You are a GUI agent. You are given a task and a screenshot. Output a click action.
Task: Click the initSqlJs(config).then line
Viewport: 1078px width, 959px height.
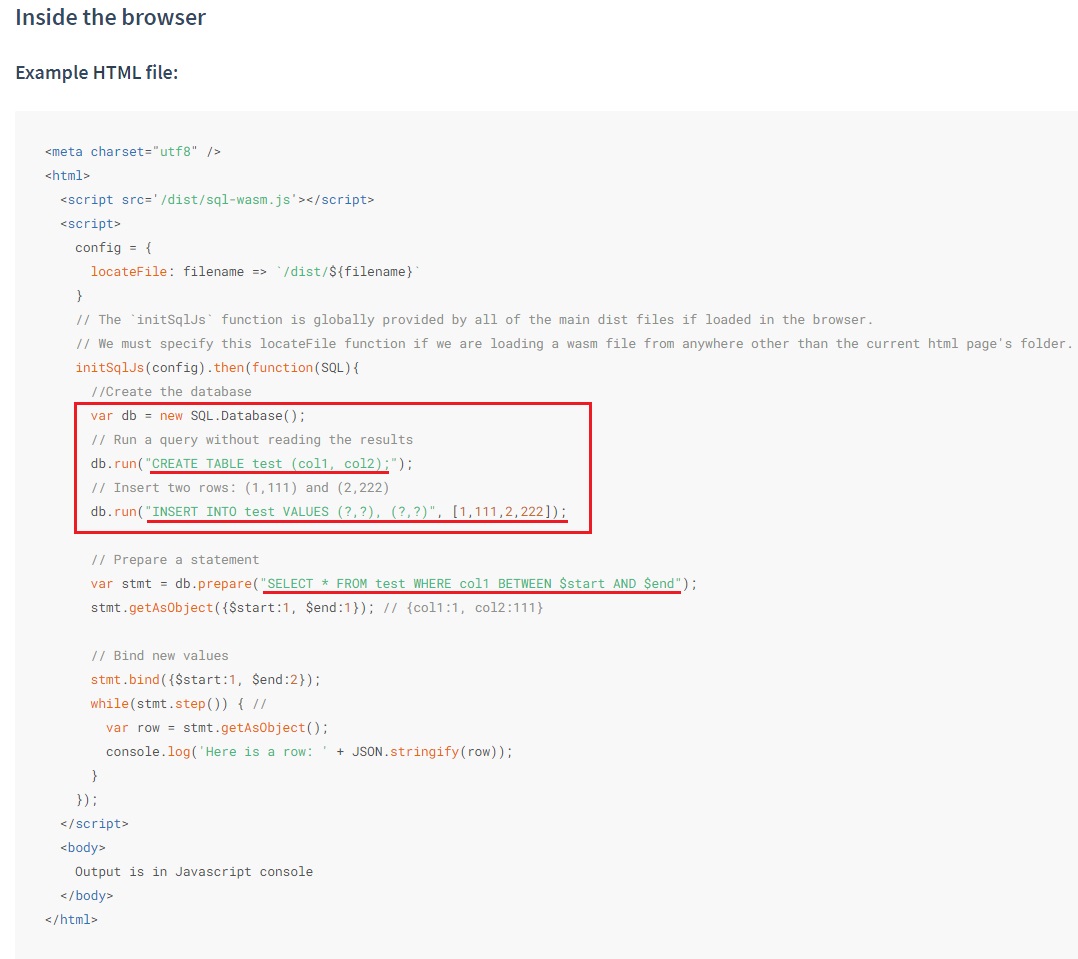217,368
